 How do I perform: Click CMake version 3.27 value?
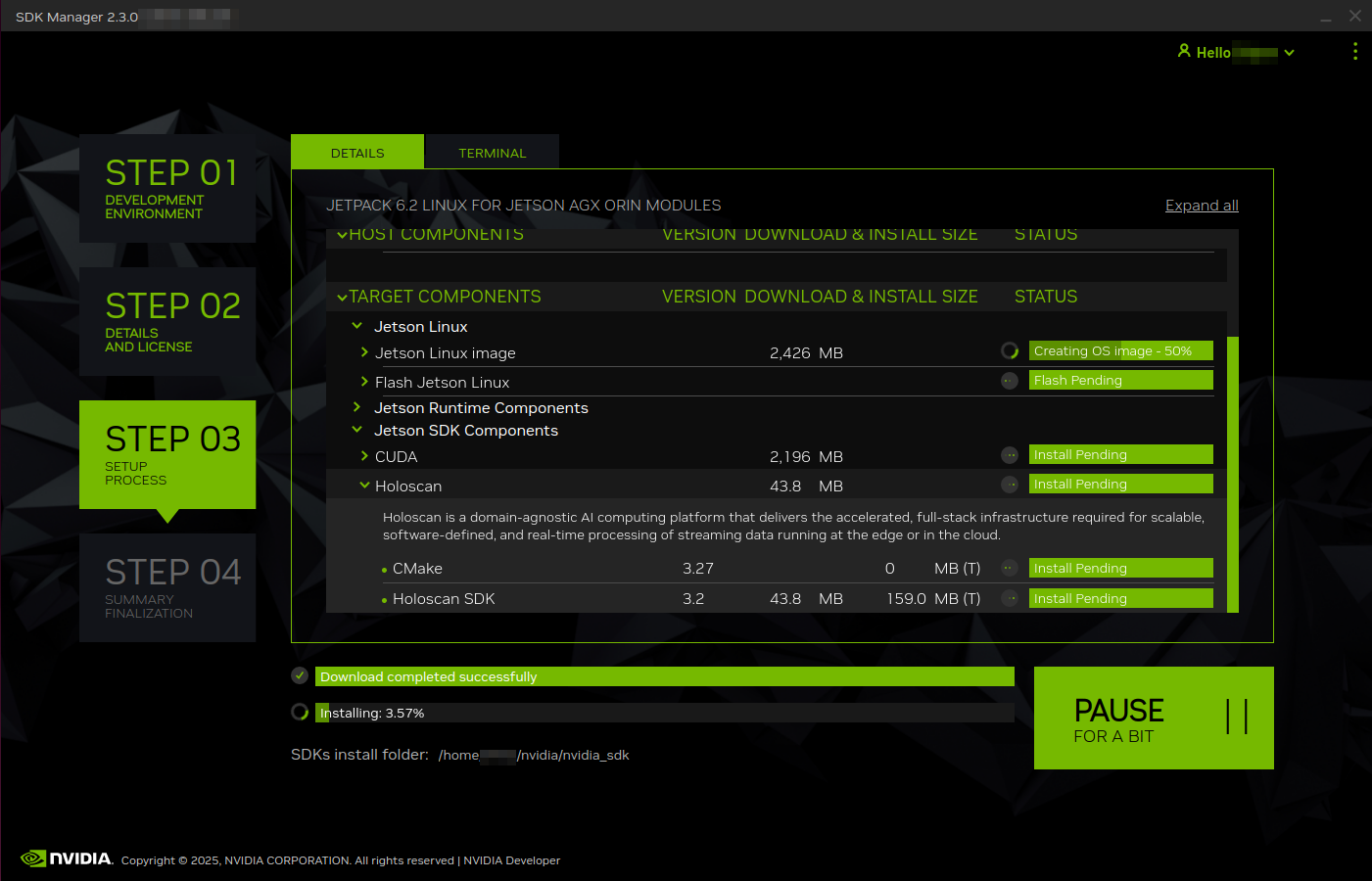pos(698,568)
